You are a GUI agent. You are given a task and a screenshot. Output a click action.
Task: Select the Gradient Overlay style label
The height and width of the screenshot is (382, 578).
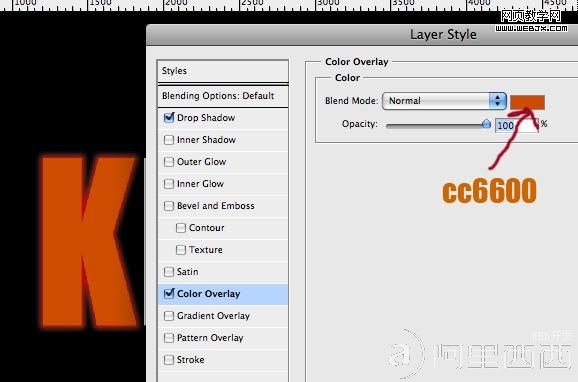point(213,316)
